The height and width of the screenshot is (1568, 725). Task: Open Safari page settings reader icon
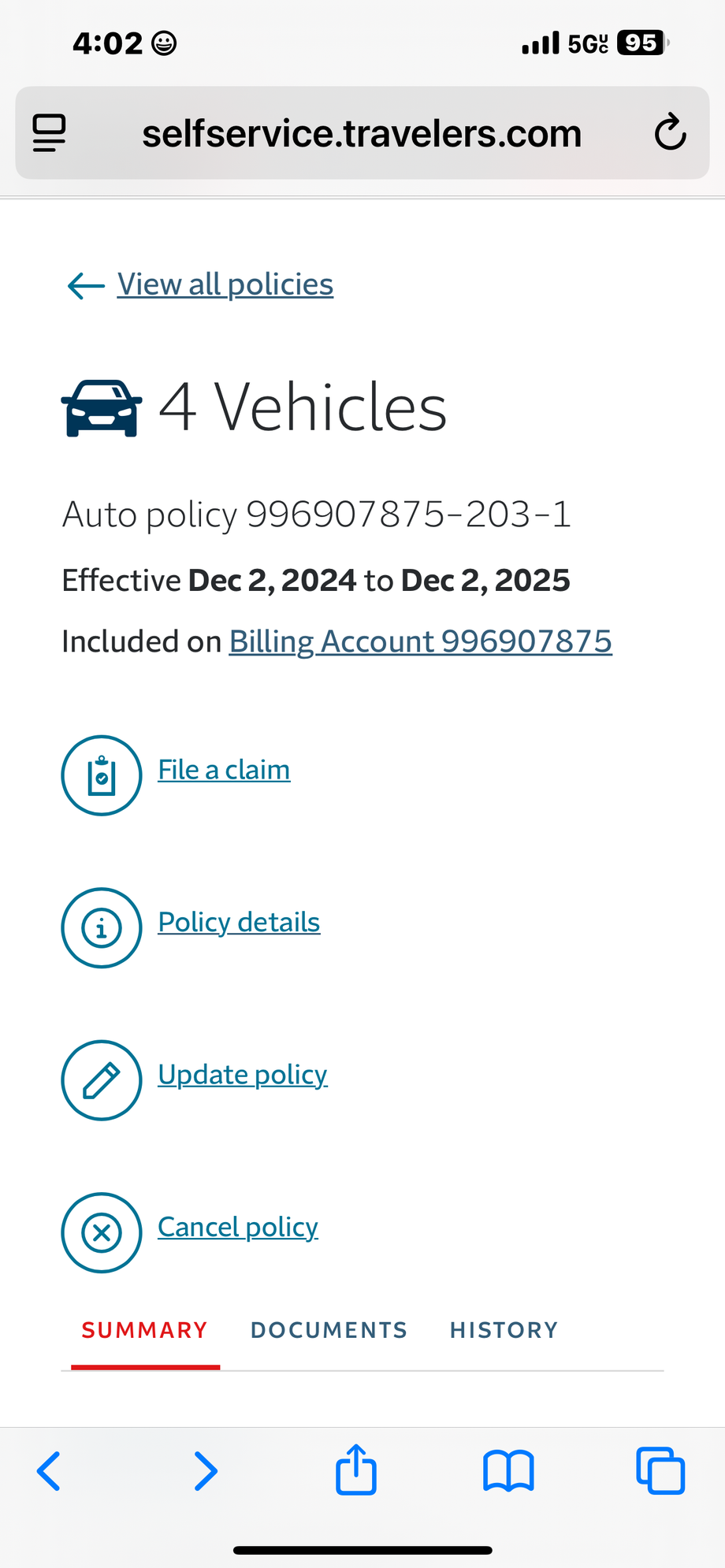click(x=49, y=132)
